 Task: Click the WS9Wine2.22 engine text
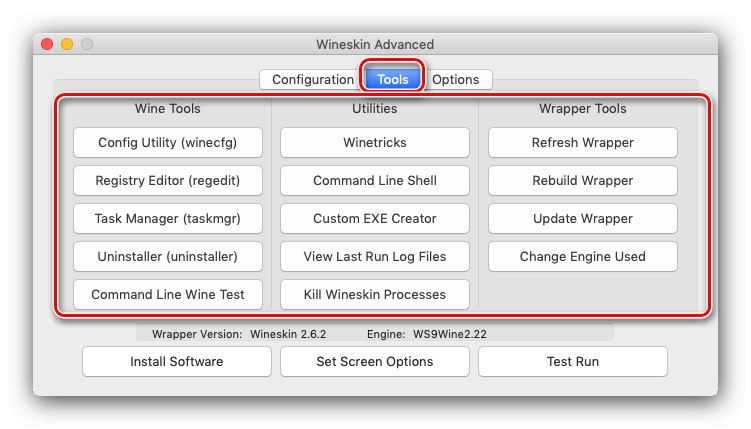click(450, 334)
